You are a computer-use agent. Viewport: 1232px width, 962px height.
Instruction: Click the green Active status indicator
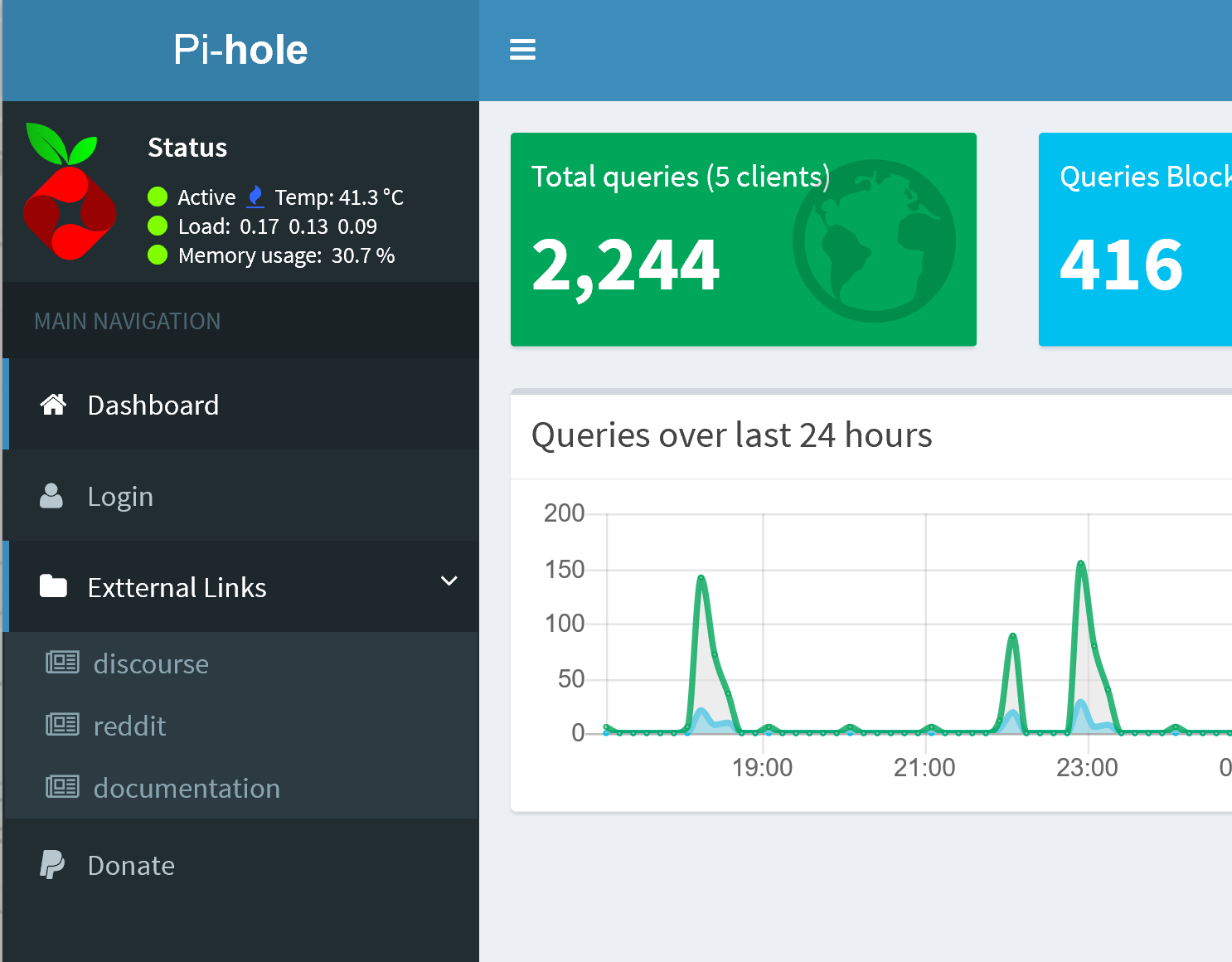pos(158,197)
